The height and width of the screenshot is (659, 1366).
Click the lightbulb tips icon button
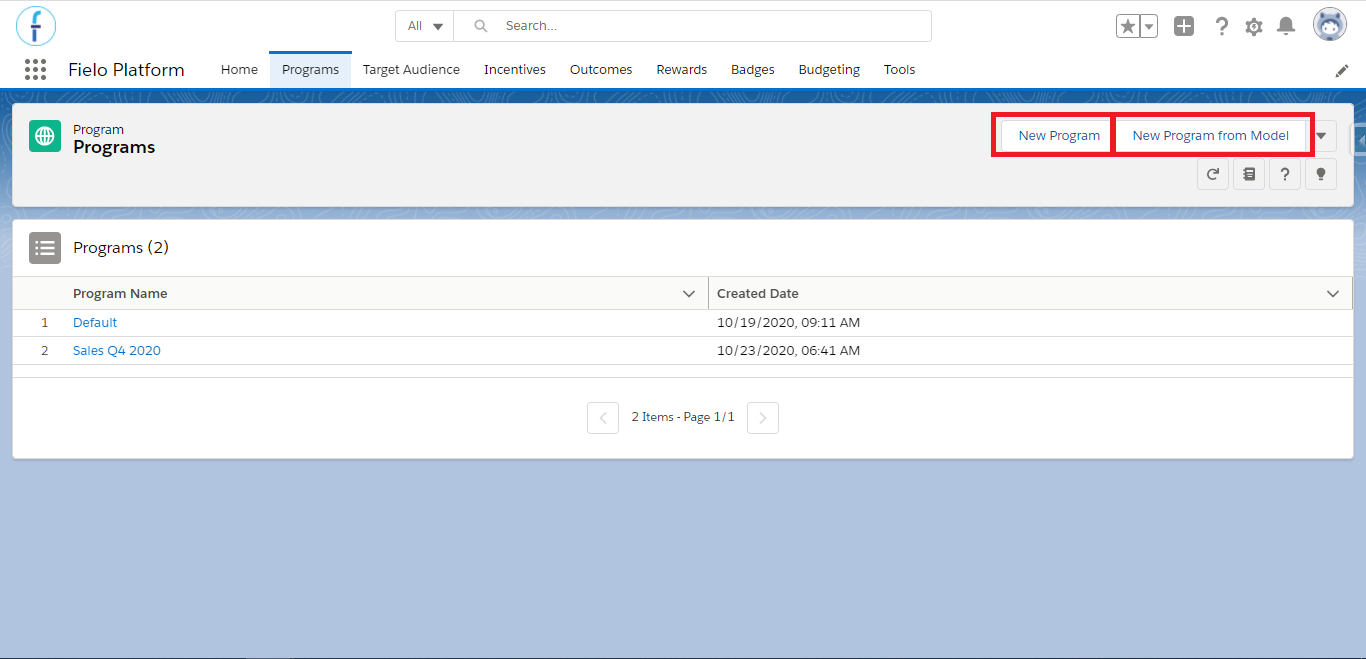(x=1321, y=174)
